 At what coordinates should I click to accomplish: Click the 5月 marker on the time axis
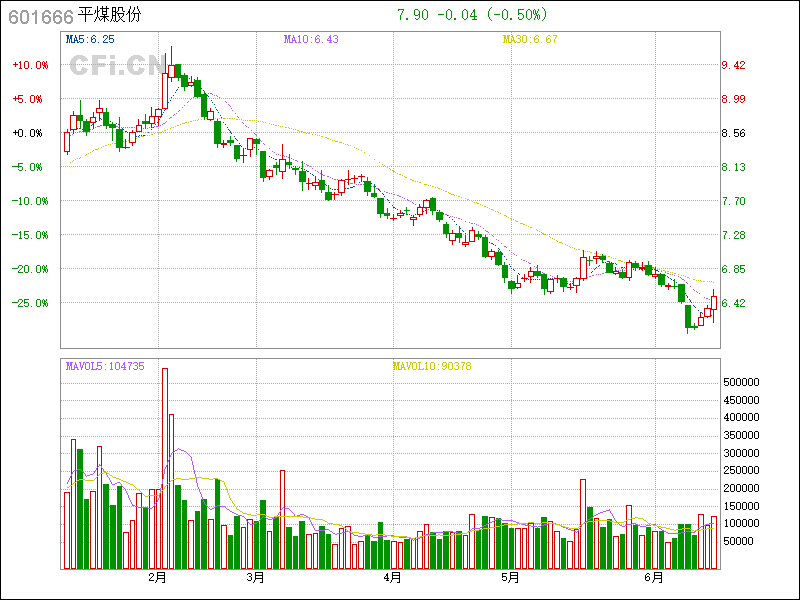click(510, 577)
